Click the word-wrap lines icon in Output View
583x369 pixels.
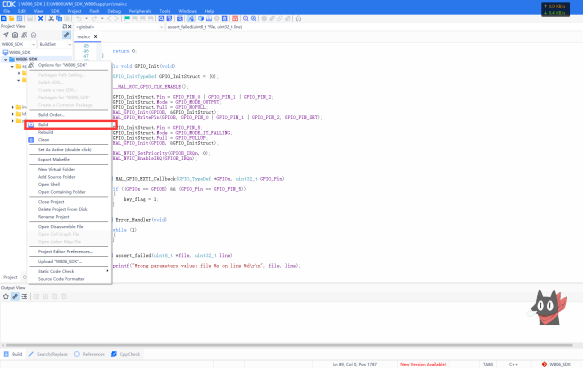[x=24, y=296]
